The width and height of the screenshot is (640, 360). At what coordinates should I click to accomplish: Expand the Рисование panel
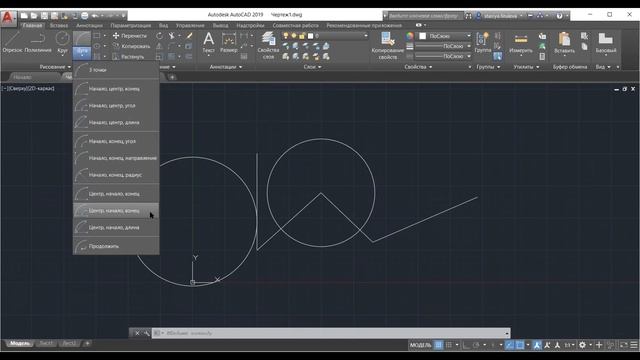pos(55,67)
